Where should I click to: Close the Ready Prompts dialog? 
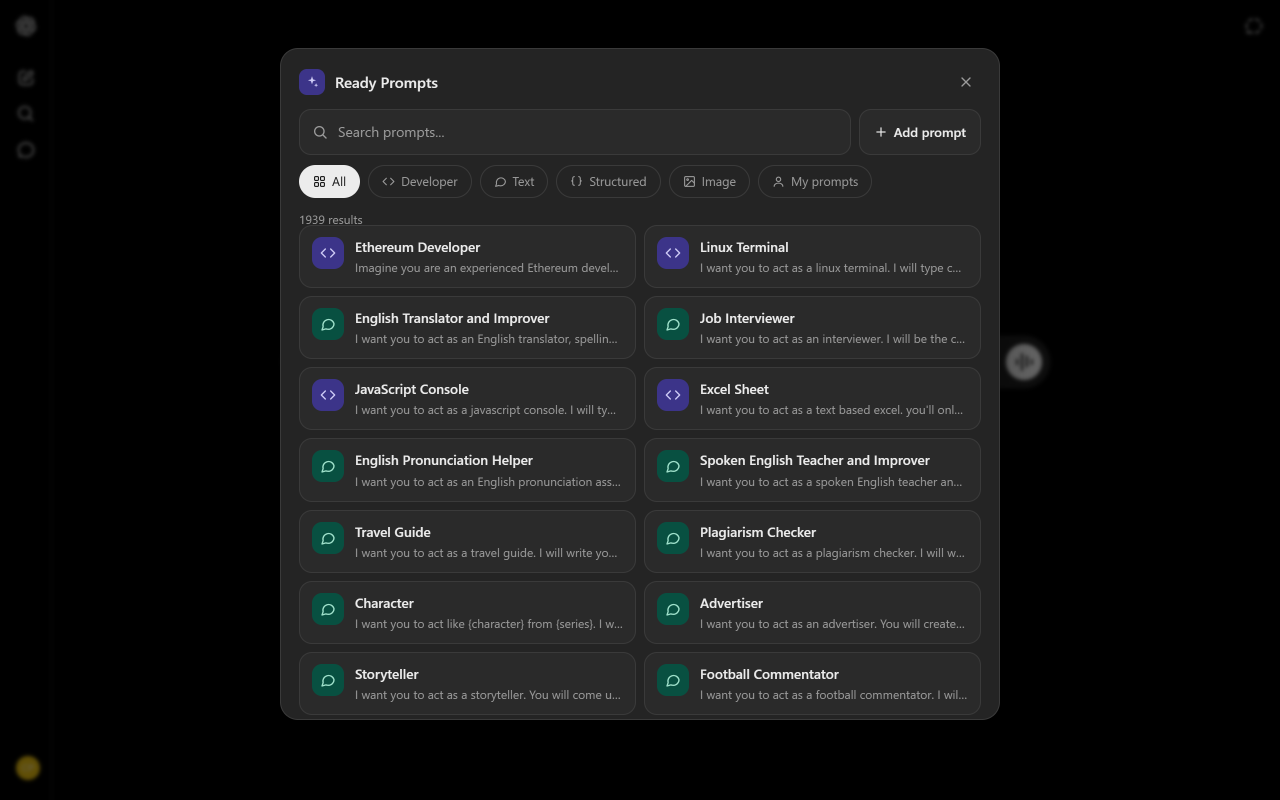tap(966, 82)
